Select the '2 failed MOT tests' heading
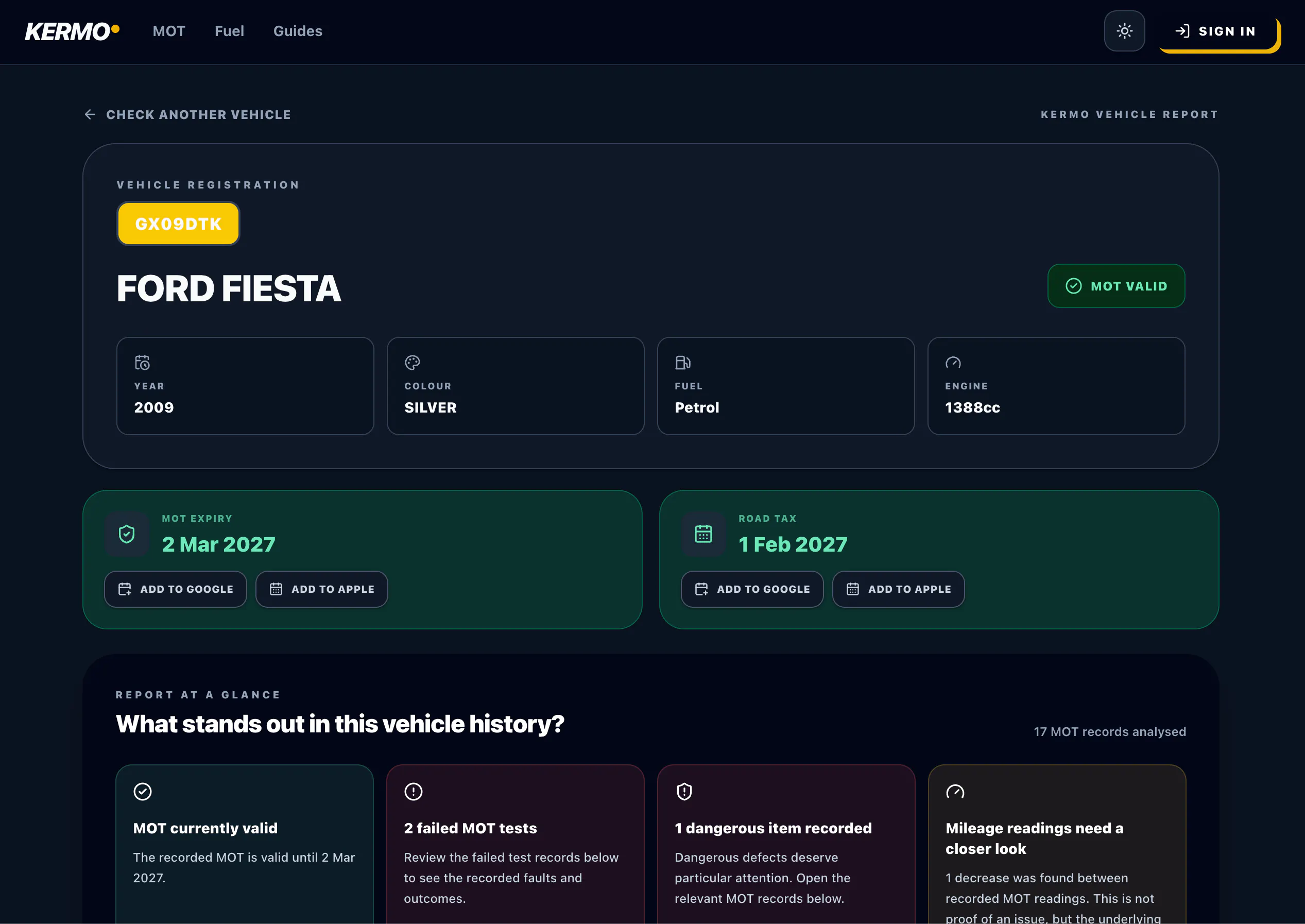1305x924 pixels. click(x=471, y=828)
